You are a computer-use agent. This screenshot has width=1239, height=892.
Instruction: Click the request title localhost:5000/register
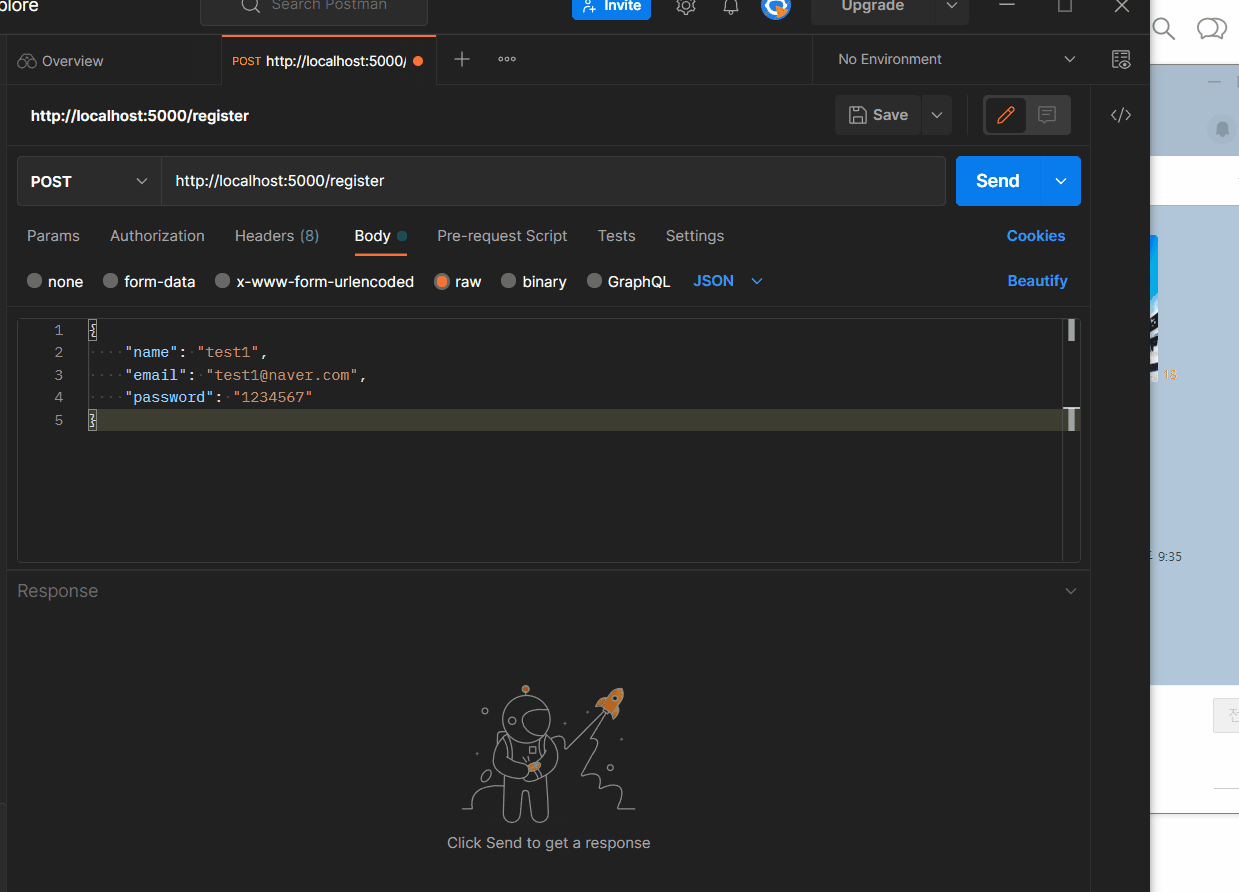pos(140,116)
